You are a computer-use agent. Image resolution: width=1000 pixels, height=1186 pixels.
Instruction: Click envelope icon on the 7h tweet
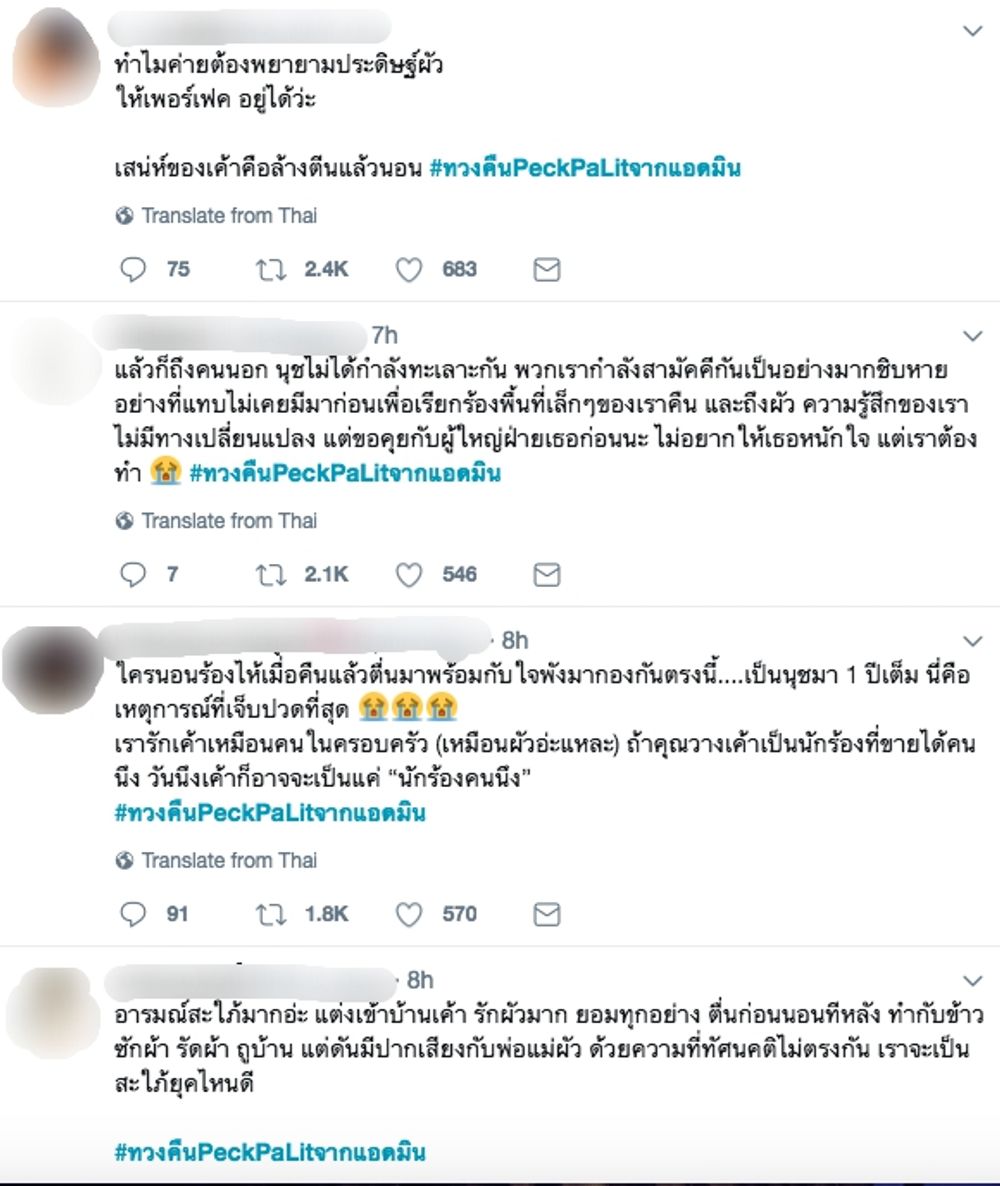coord(547,575)
